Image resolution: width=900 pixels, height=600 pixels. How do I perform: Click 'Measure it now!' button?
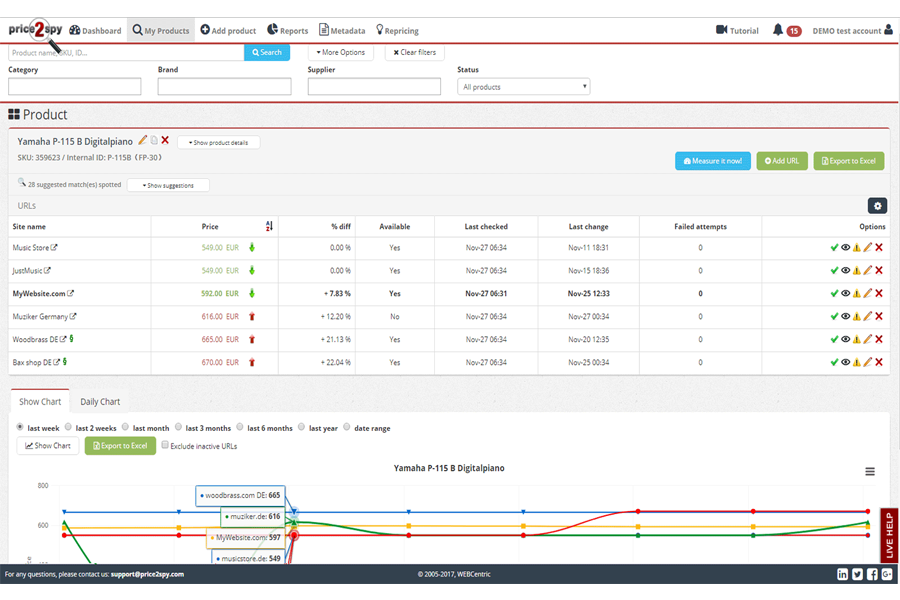[x=713, y=161]
